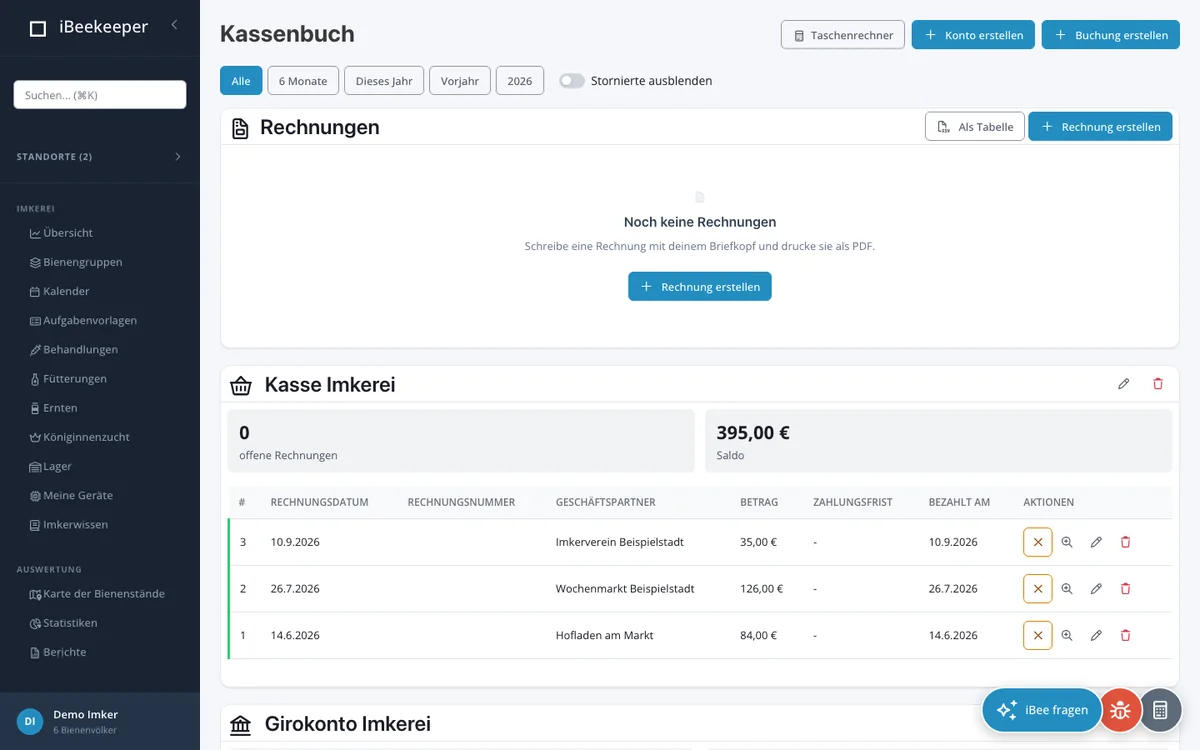Focus the Suchen search field
Image resolution: width=1200 pixels, height=750 pixels.
pyautogui.click(x=100, y=95)
